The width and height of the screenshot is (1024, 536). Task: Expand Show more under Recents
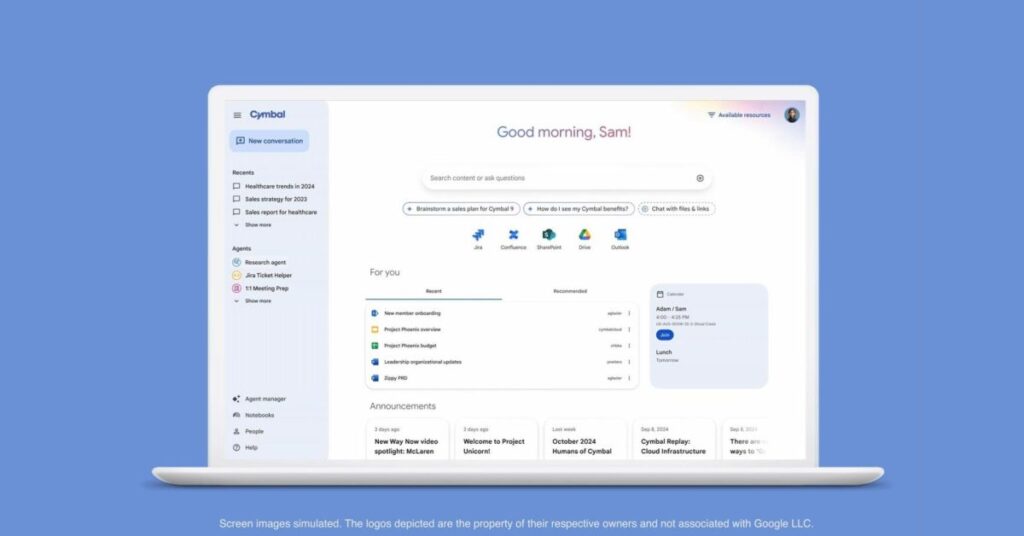[253, 225]
